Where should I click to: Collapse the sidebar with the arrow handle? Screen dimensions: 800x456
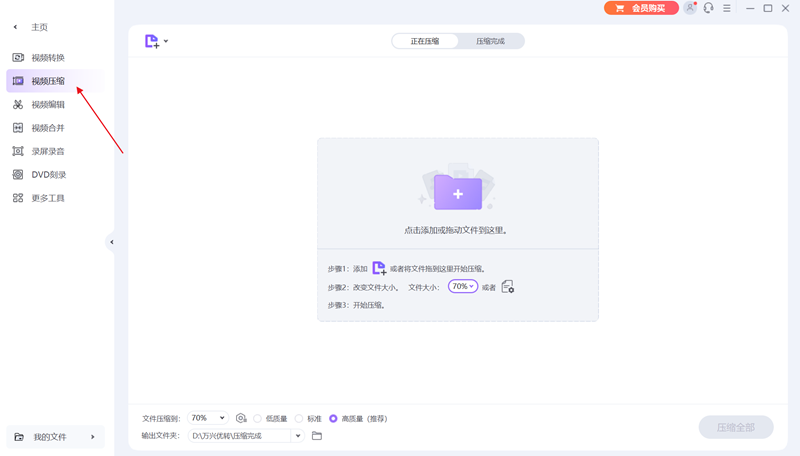coord(111,242)
